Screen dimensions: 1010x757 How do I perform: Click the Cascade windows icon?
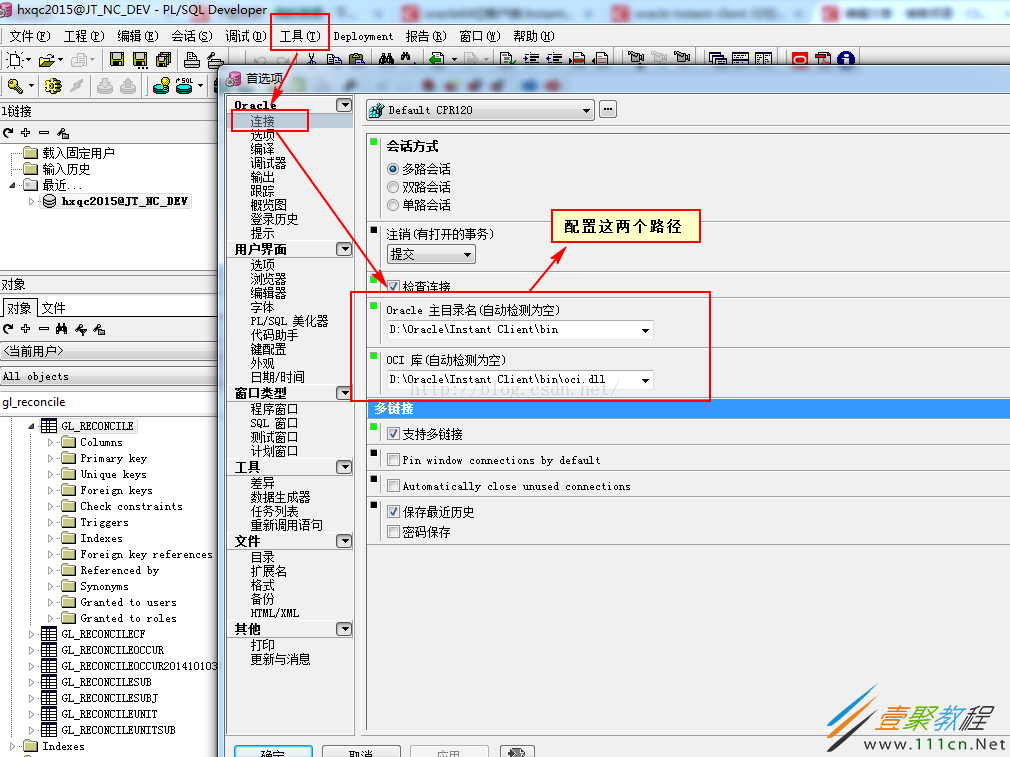(717, 59)
